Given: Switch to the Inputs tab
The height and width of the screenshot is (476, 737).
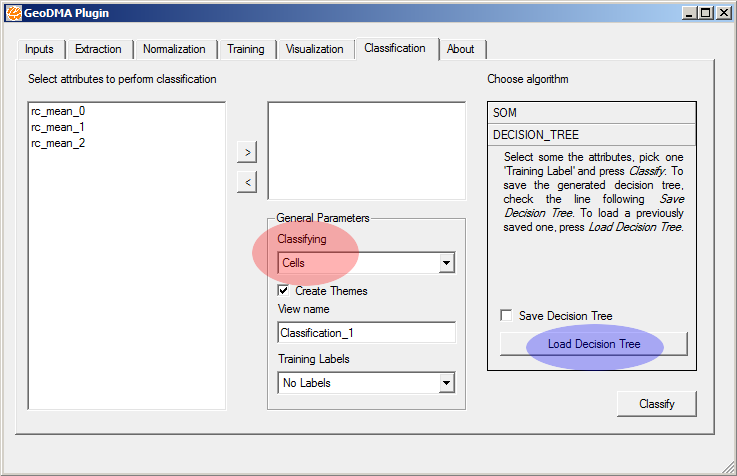Looking at the screenshot, I should tap(40, 49).
